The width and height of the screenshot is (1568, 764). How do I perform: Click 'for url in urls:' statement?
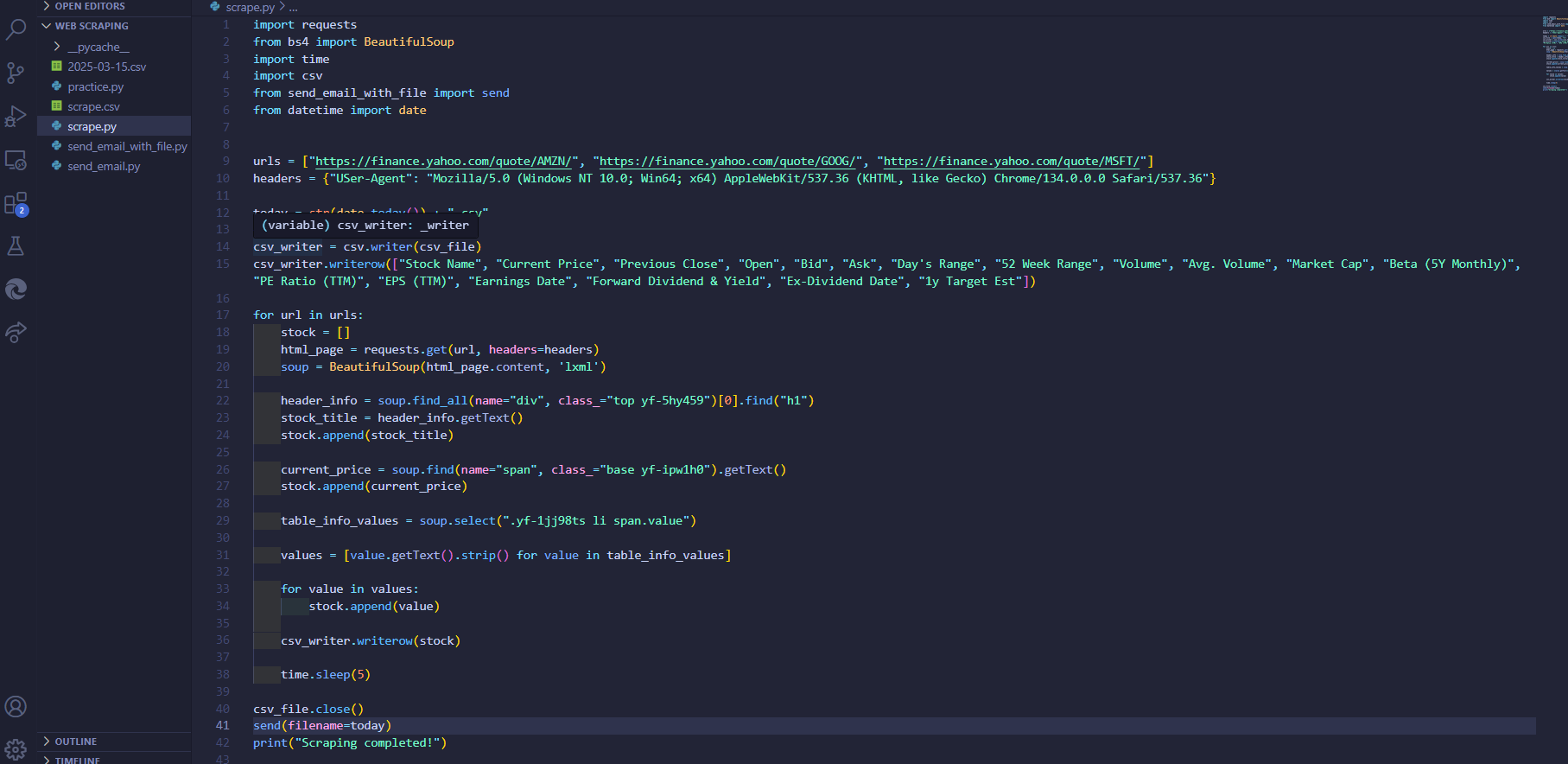pyautogui.click(x=308, y=315)
